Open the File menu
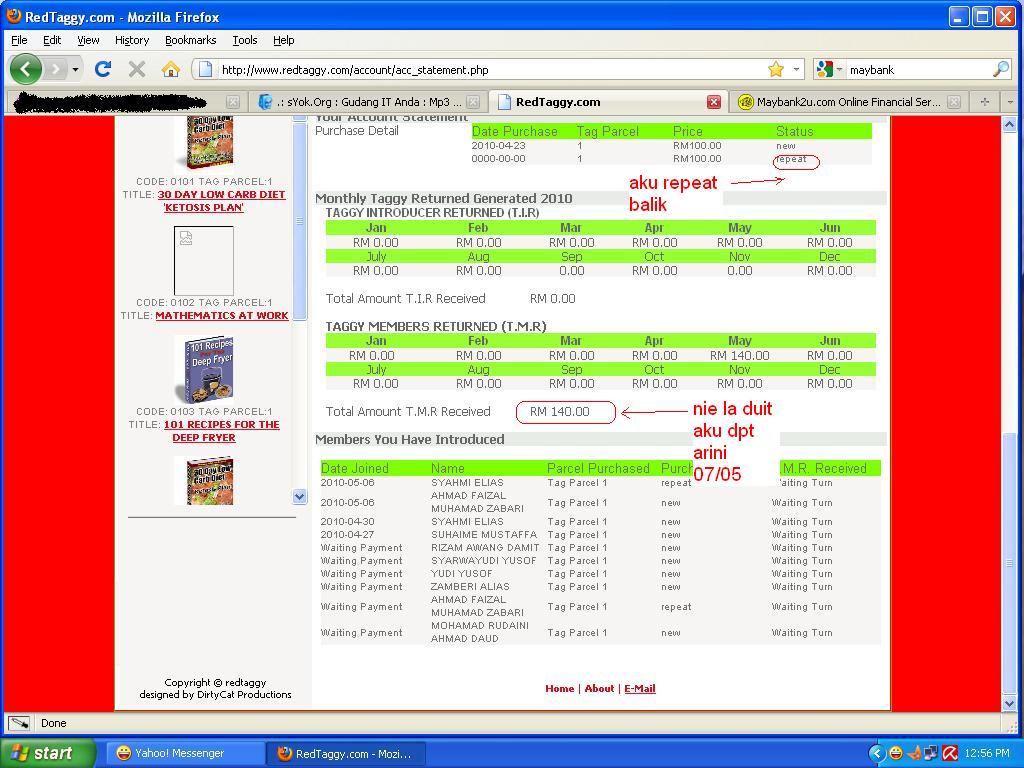Screen dimensions: 1024x768 click(x=19, y=40)
